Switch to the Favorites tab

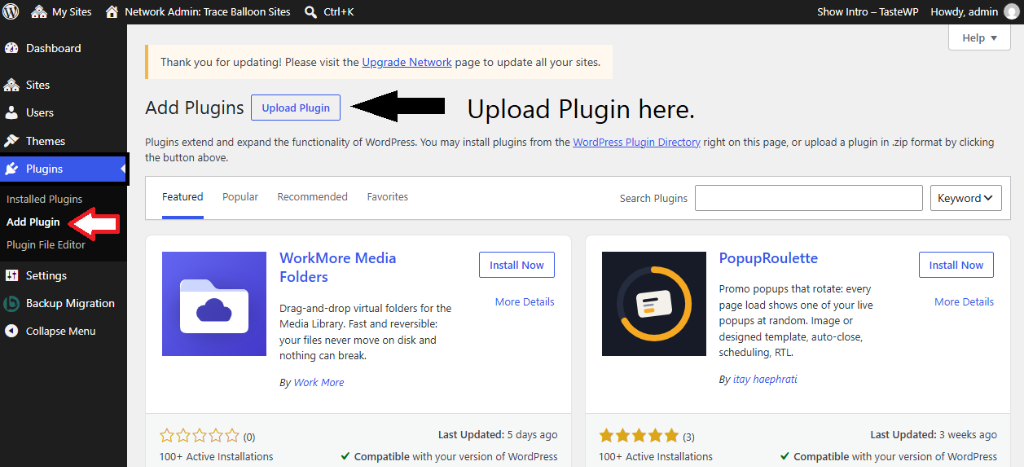coord(387,197)
